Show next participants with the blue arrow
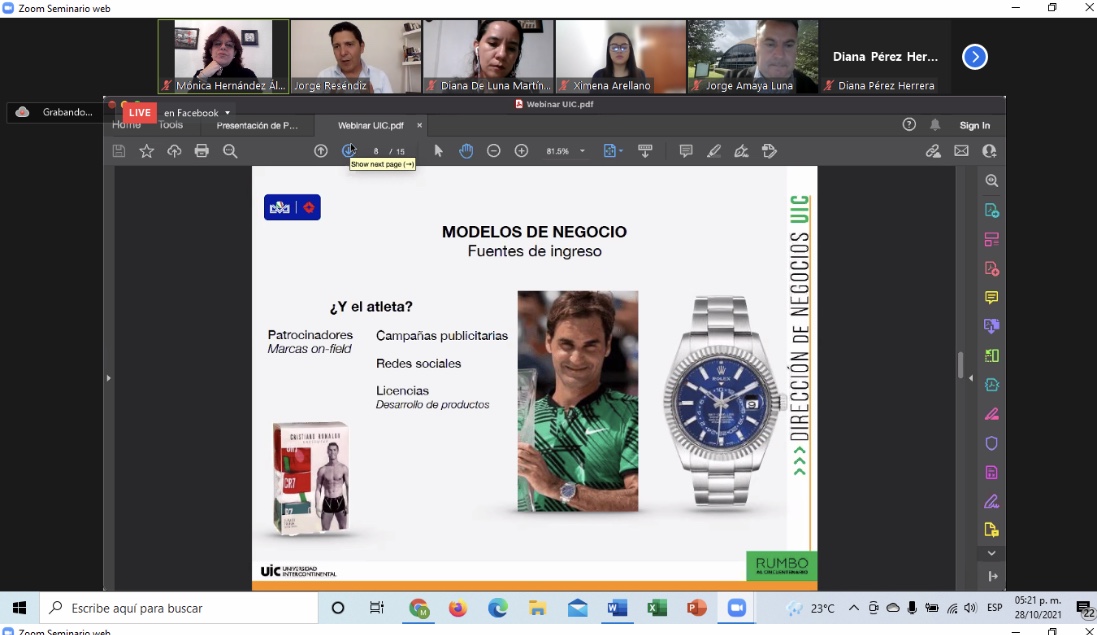Screen dimensions: 1097x635 [975, 57]
